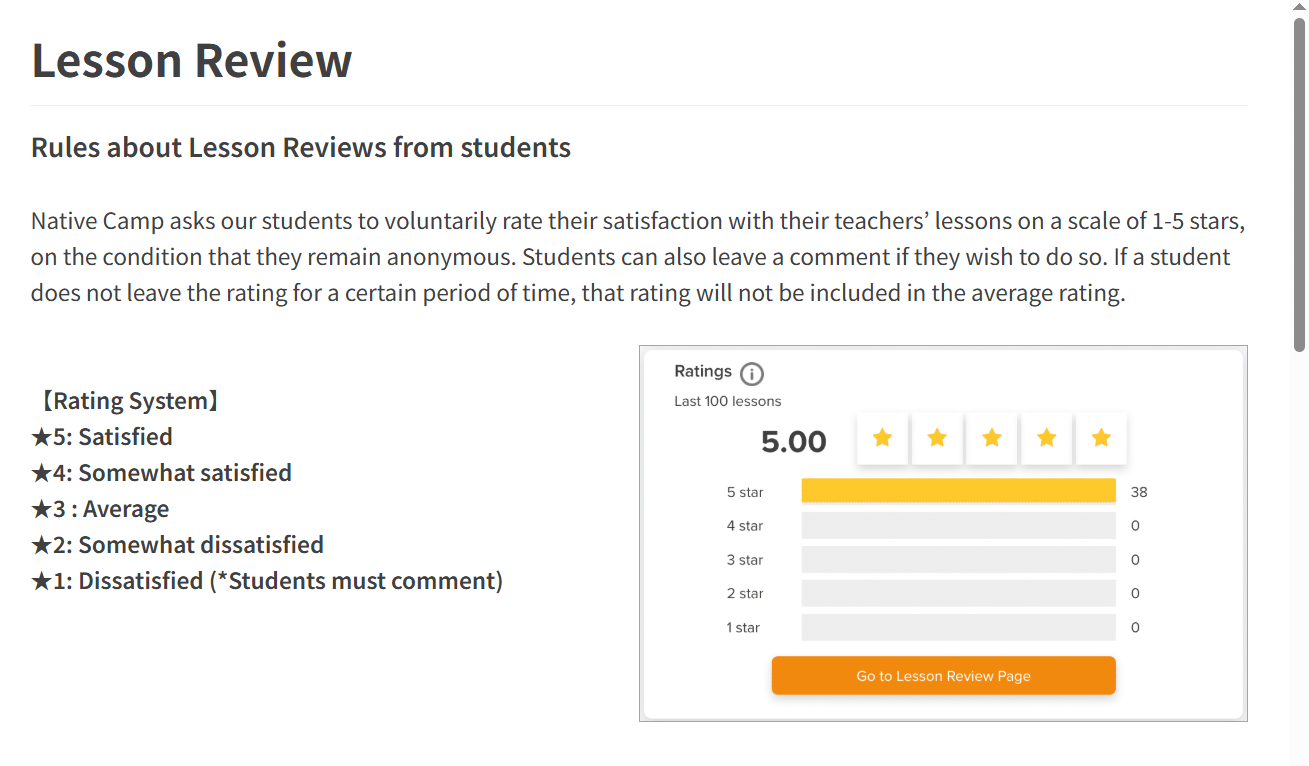This screenshot has height=766, width=1309.
Task: Select the first rating star
Action: coord(882,438)
